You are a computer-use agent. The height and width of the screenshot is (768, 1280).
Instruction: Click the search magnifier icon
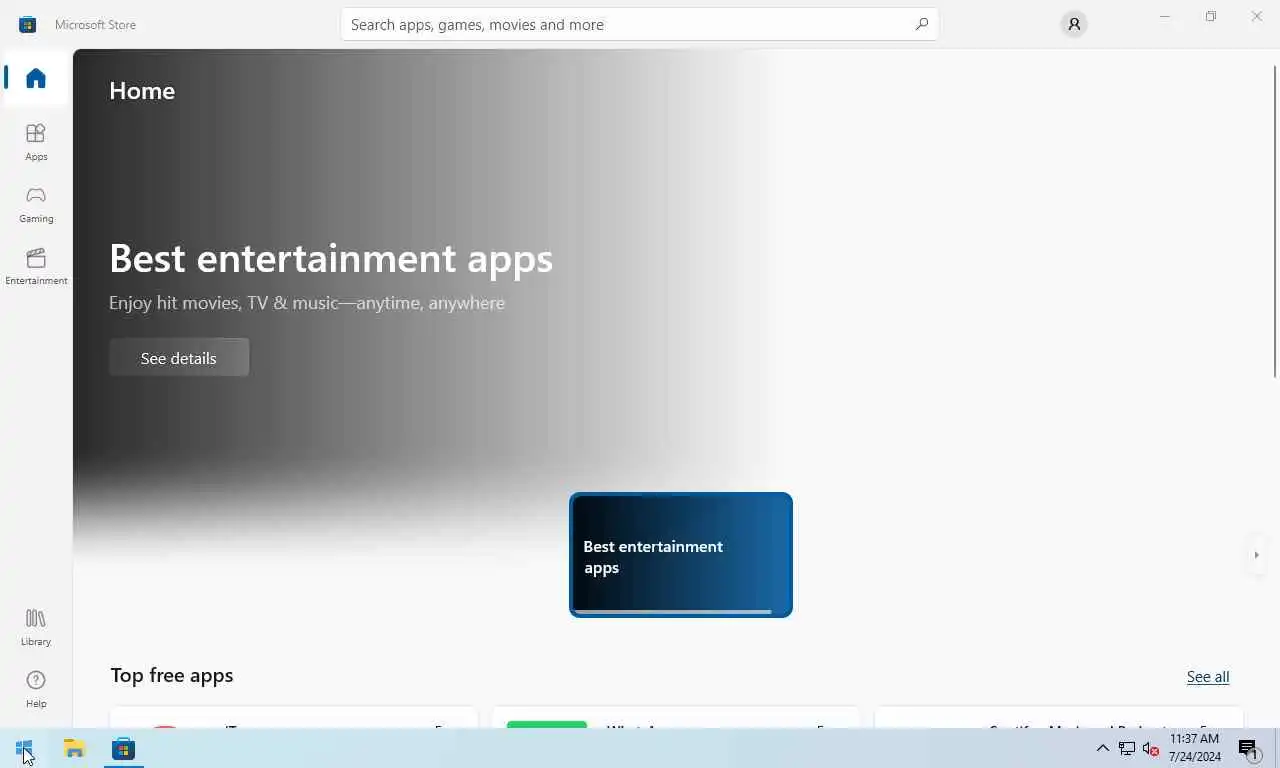coord(921,24)
